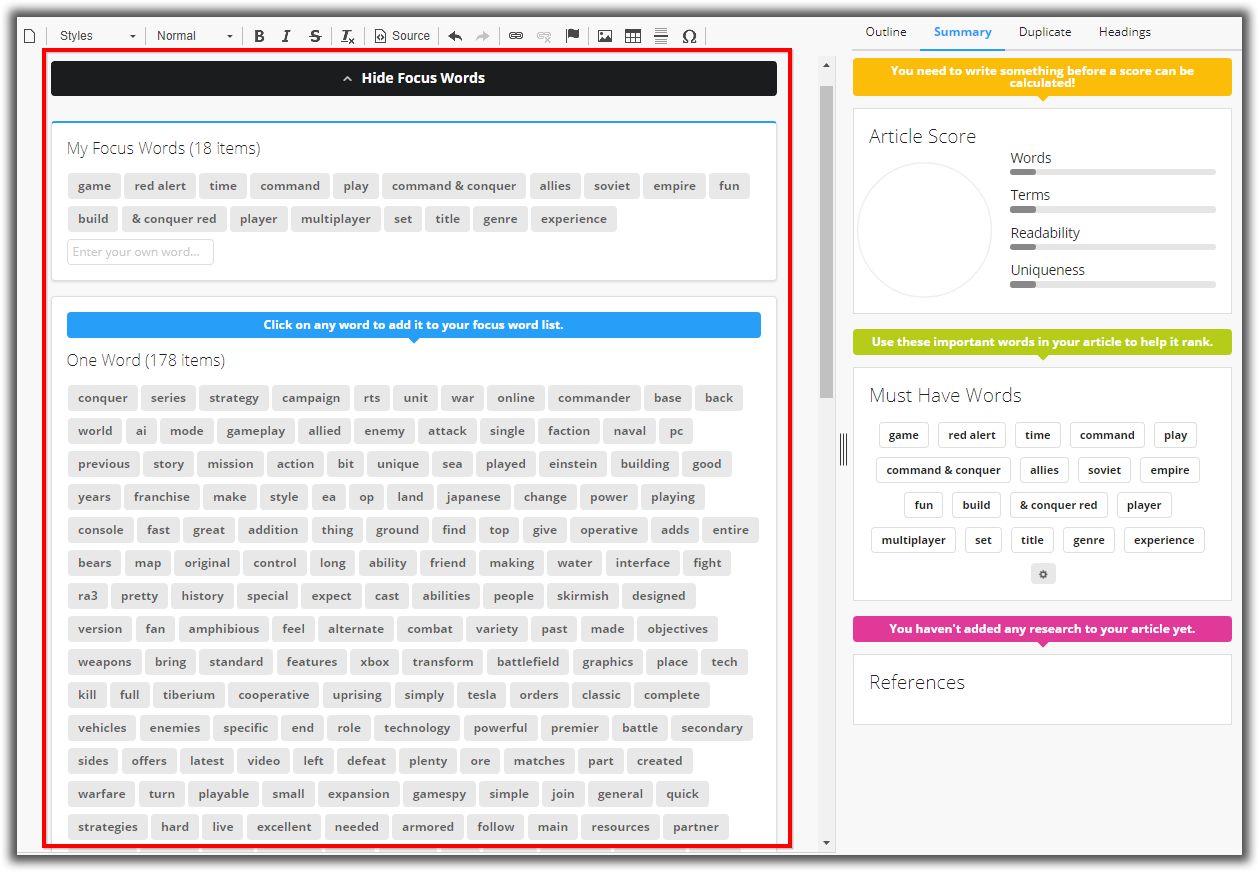1259x872 pixels.
Task: Click the editor scrollbar up arrow
Action: (x=827, y=65)
